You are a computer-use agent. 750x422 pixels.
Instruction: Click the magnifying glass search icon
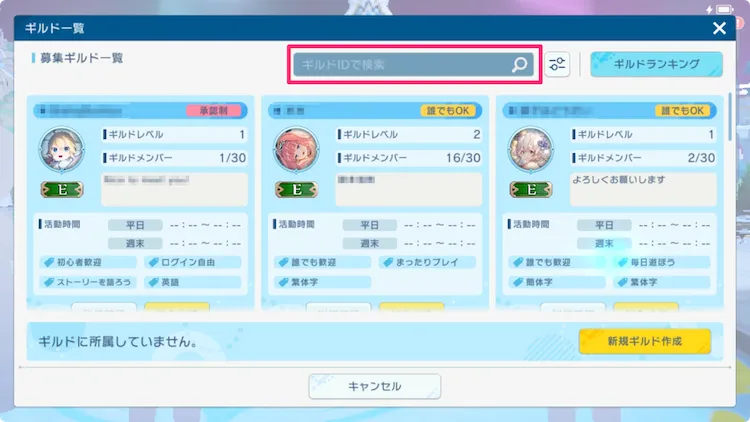point(519,65)
